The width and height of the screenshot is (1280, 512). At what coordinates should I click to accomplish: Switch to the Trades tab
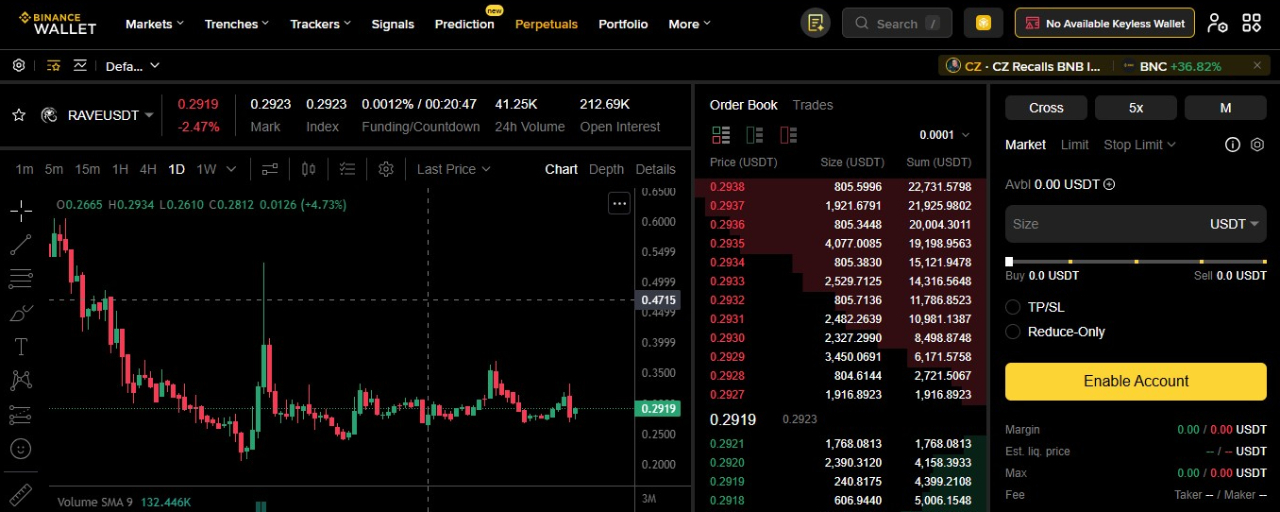pyautogui.click(x=812, y=105)
